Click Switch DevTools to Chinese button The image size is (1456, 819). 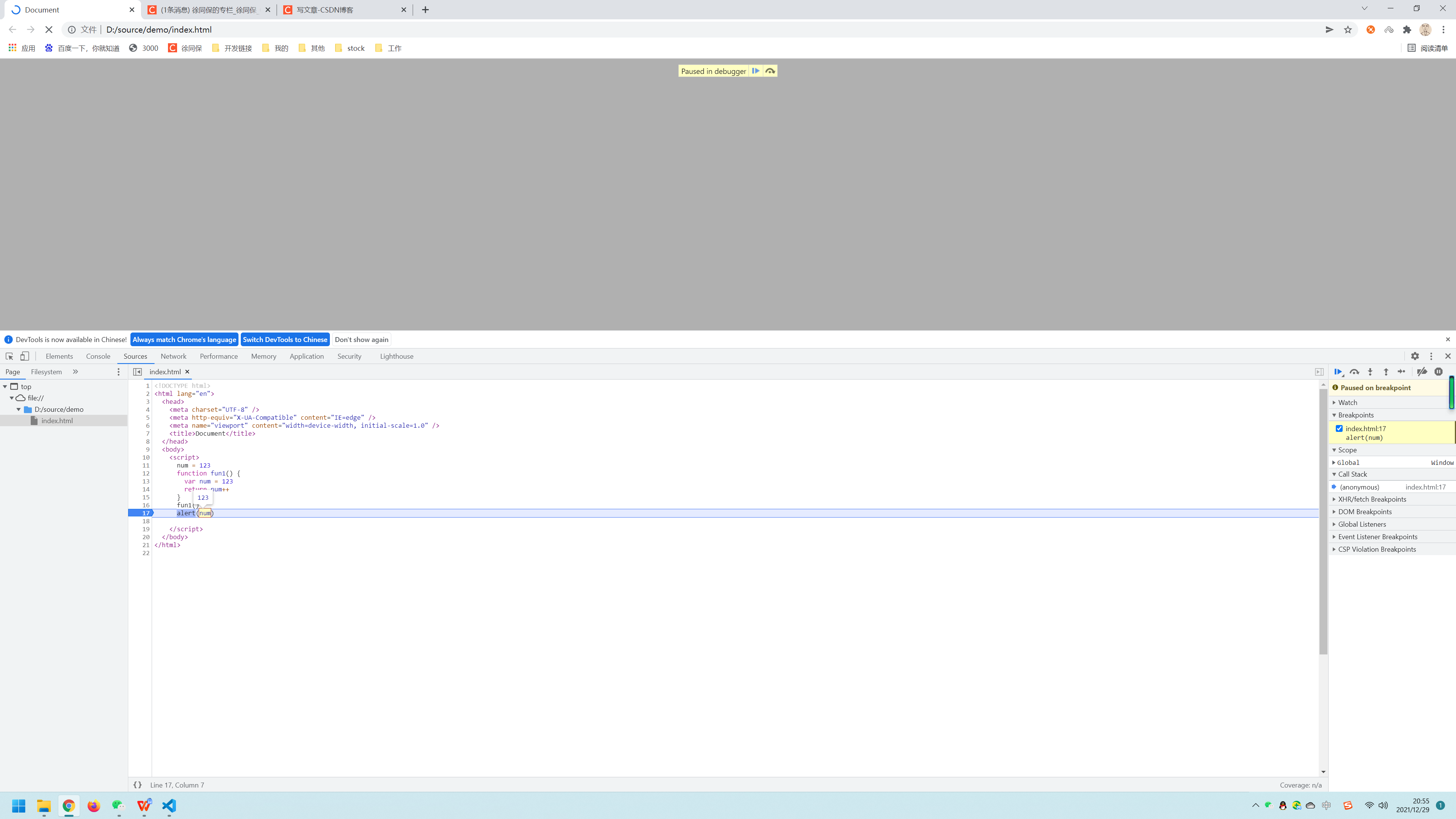(285, 339)
